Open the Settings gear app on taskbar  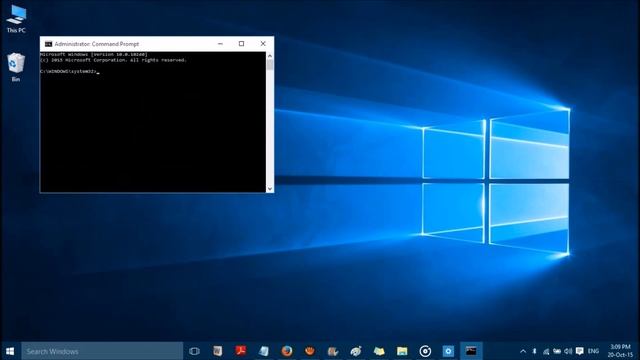(448, 351)
